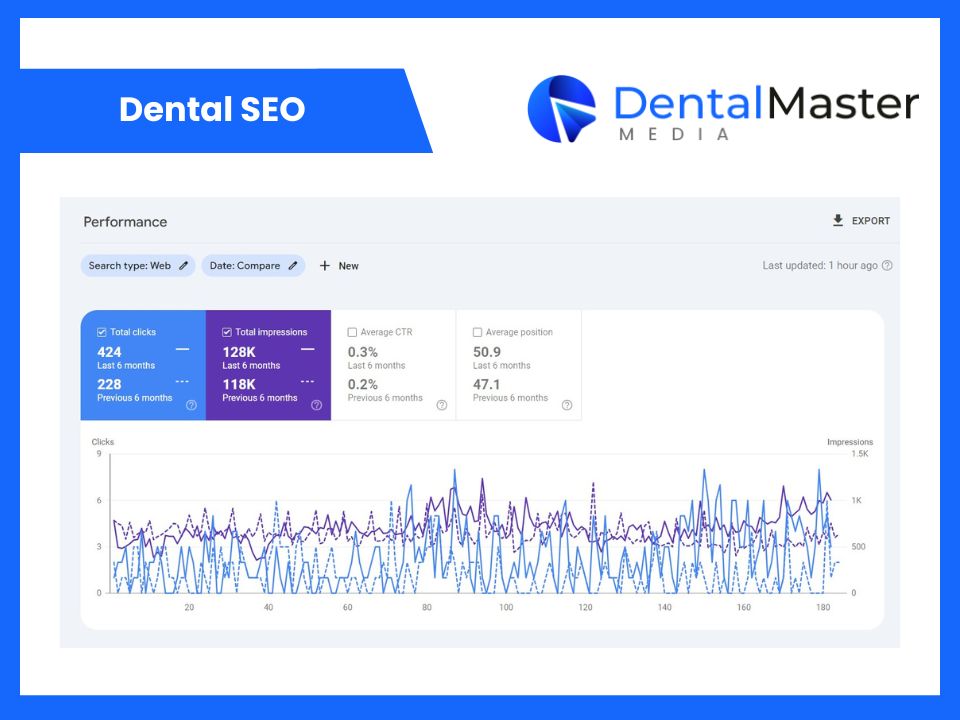Click the 128K impressions value
960x720 pixels.
point(239,352)
